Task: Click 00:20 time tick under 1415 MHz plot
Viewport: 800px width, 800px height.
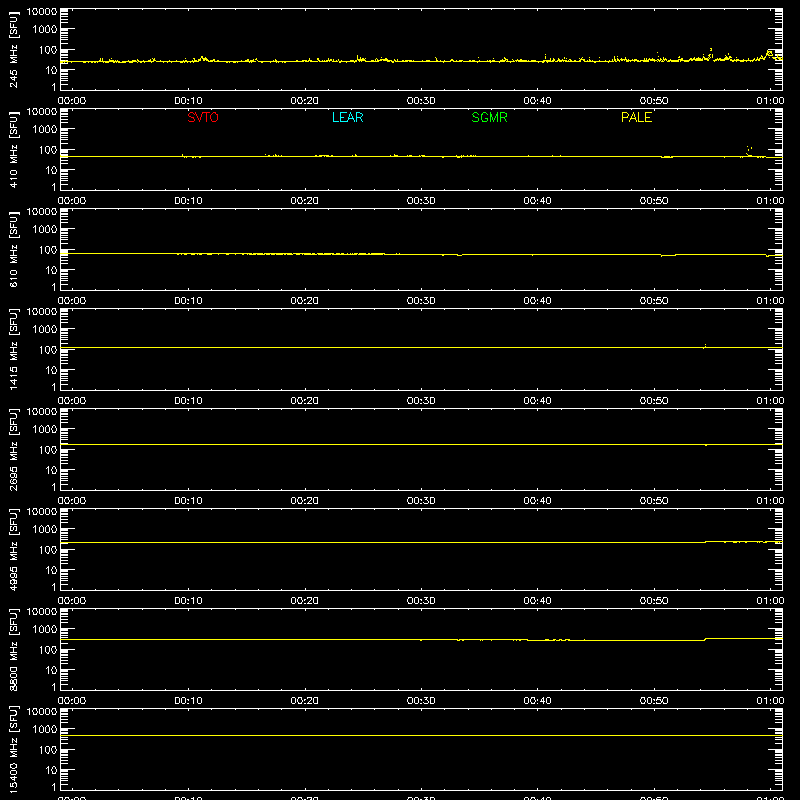Action: [305, 401]
